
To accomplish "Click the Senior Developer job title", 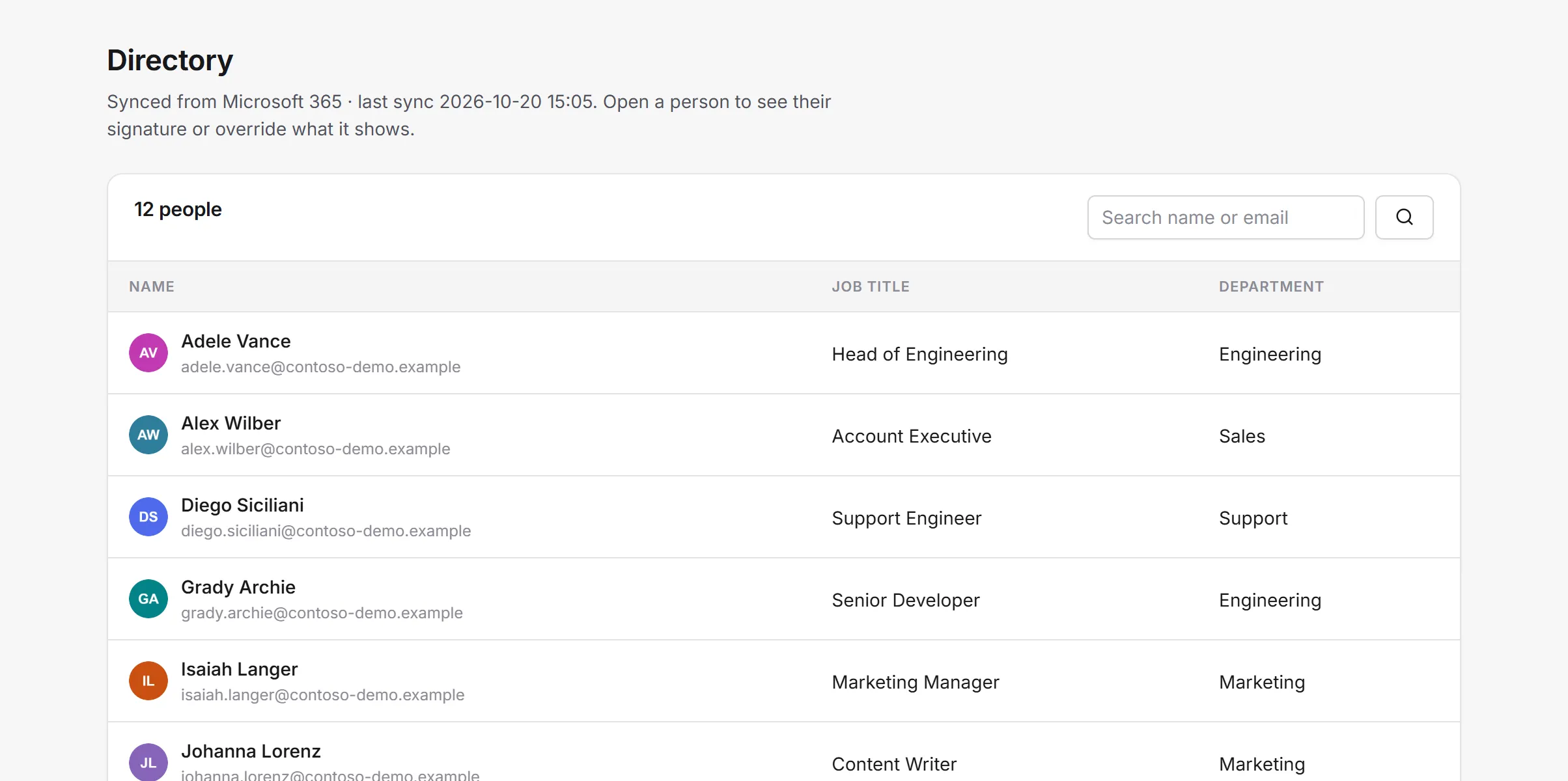I will tap(906, 600).
